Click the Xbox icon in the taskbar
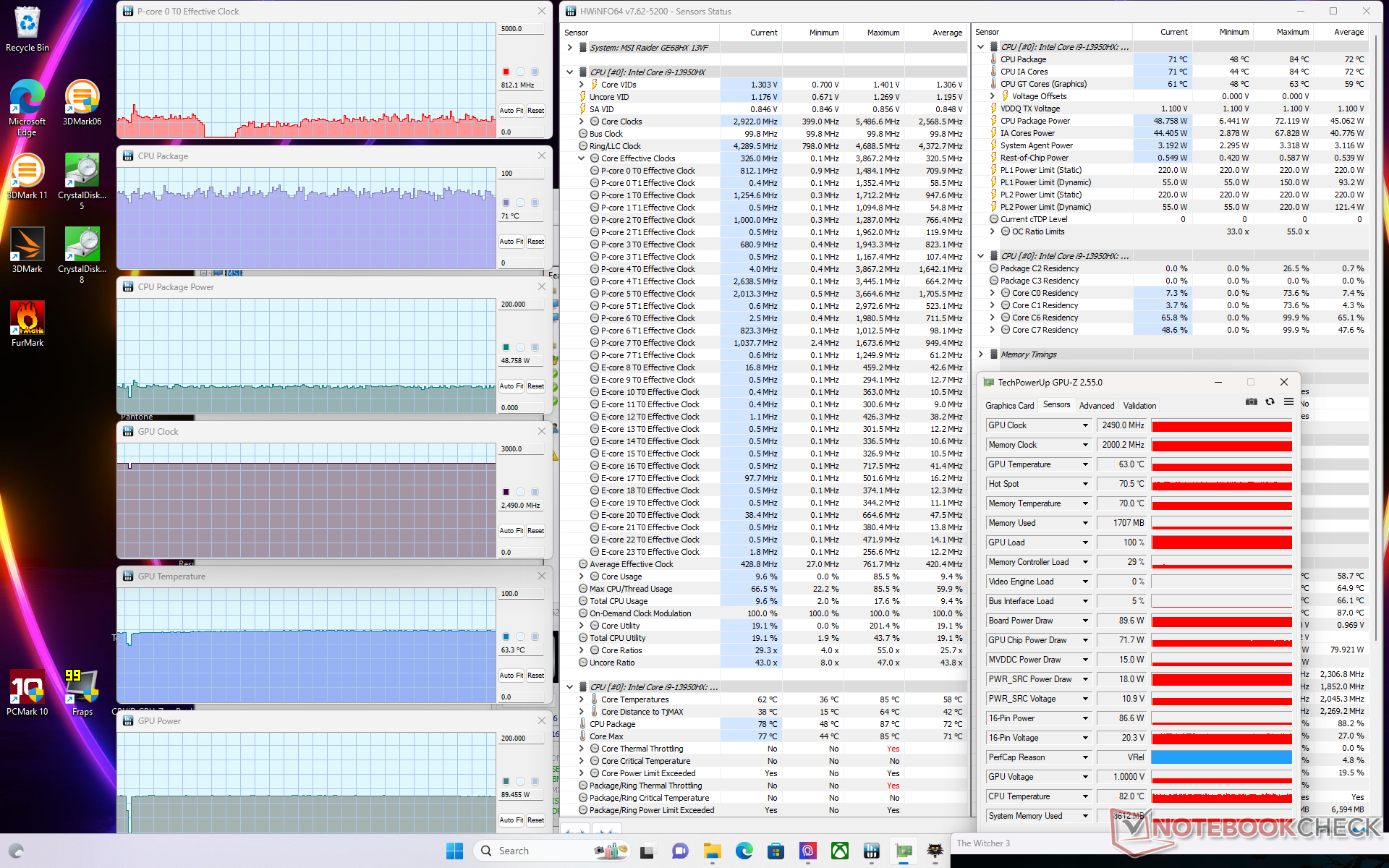The height and width of the screenshot is (868, 1389). click(x=840, y=851)
